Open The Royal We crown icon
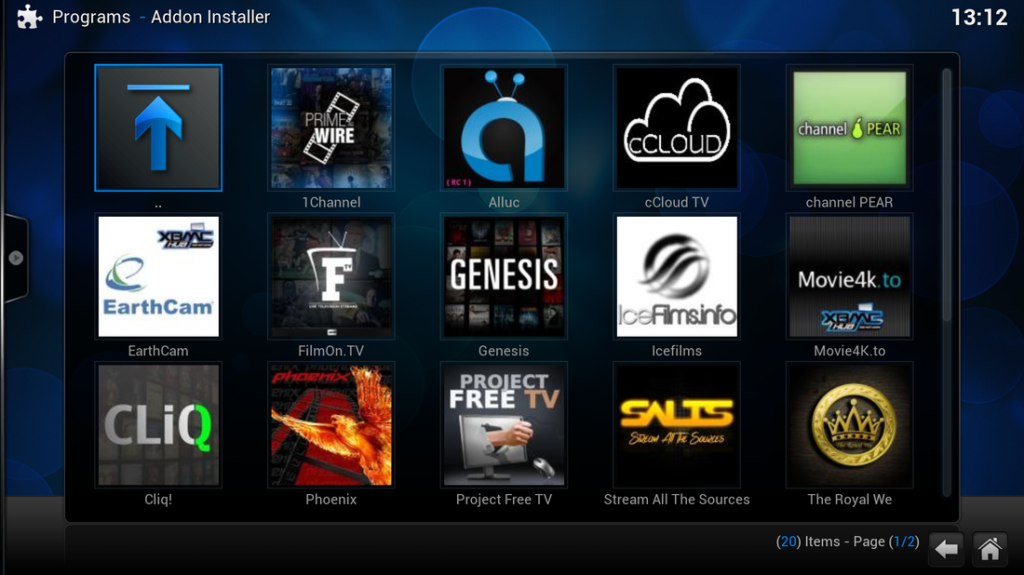 click(x=849, y=425)
